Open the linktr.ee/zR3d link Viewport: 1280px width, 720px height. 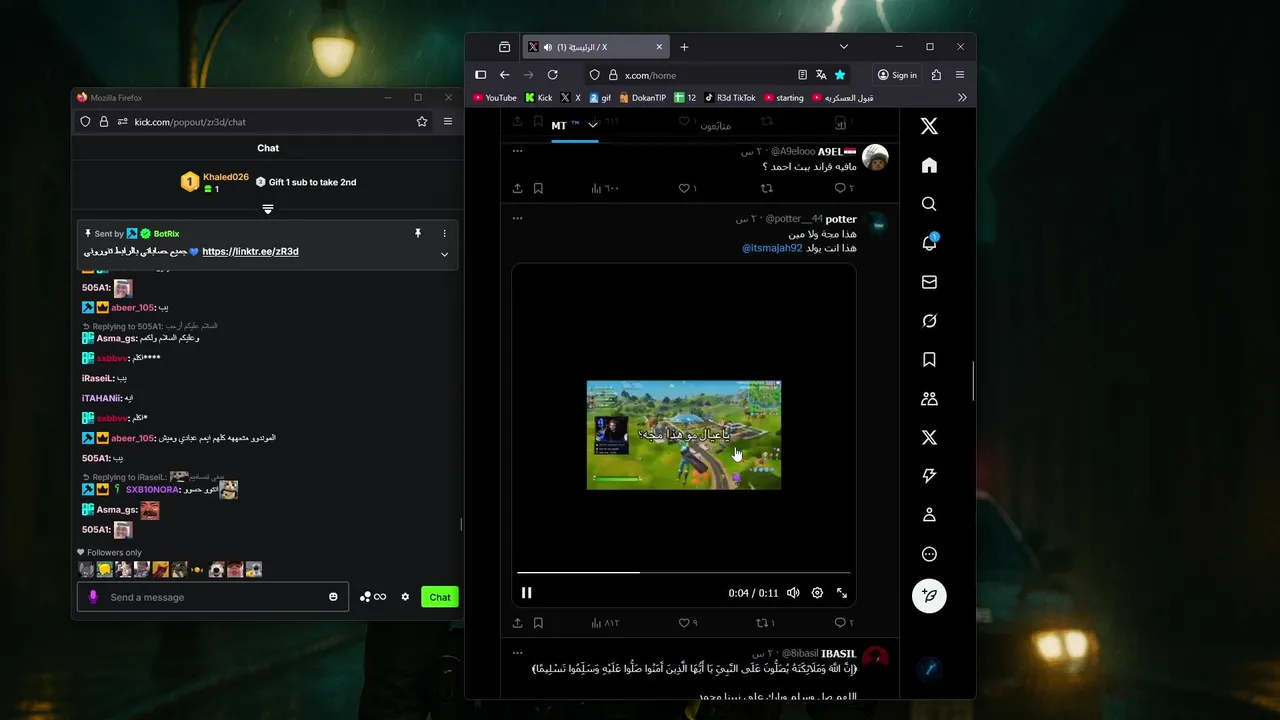[x=250, y=252]
